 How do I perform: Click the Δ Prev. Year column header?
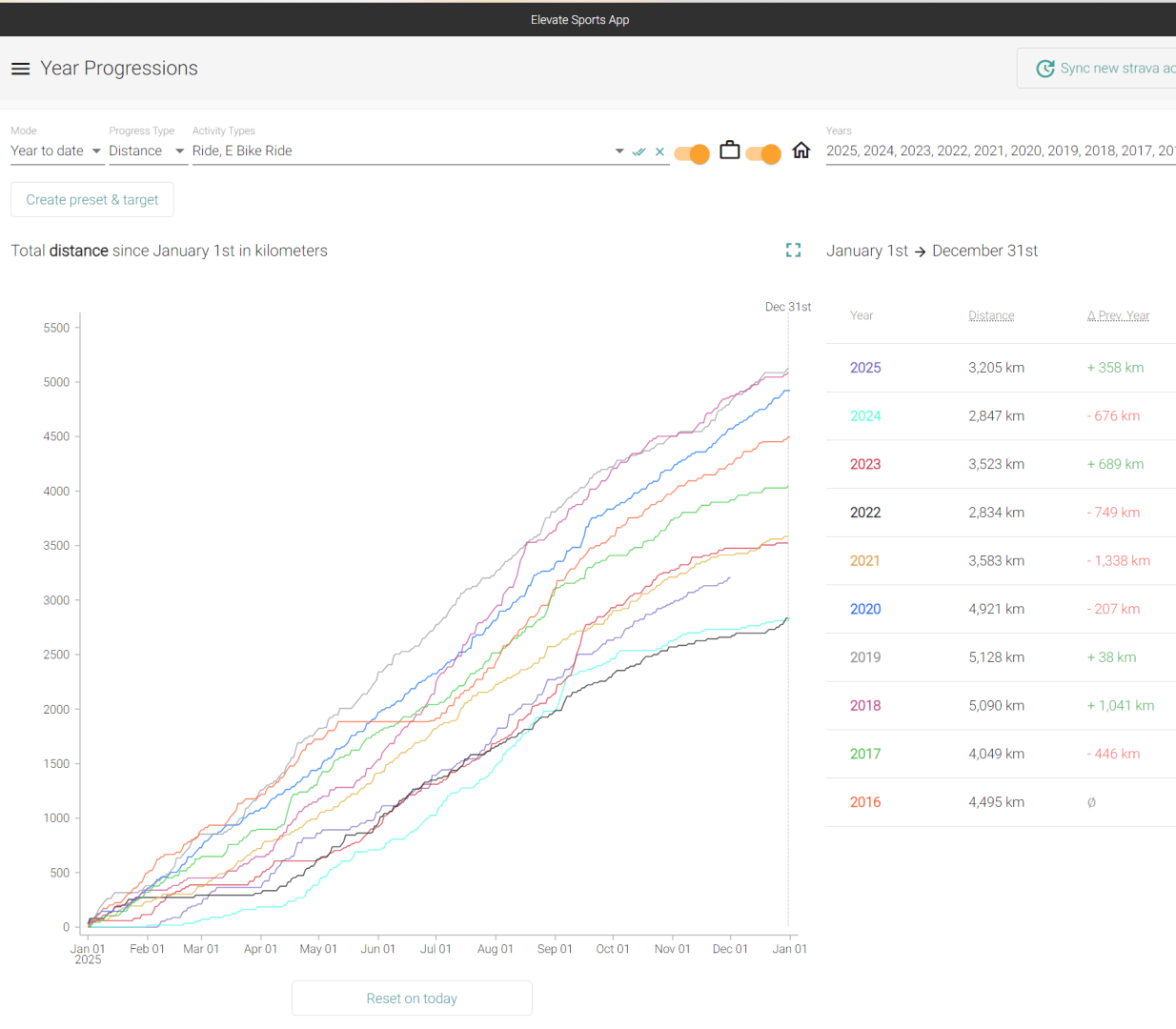(1118, 315)
